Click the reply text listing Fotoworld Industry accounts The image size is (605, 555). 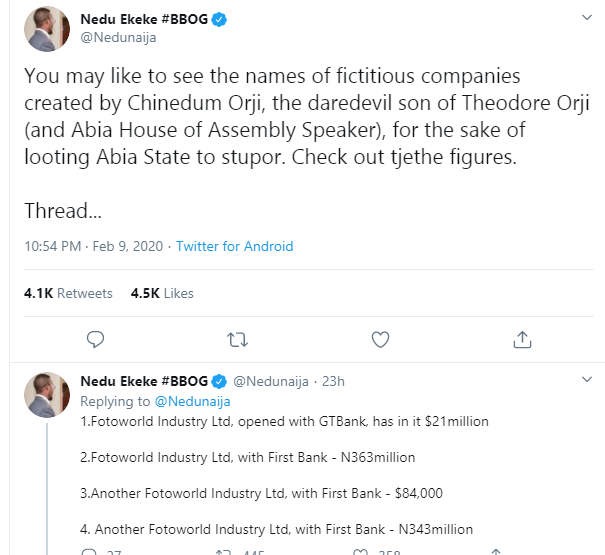click(284, 475)
